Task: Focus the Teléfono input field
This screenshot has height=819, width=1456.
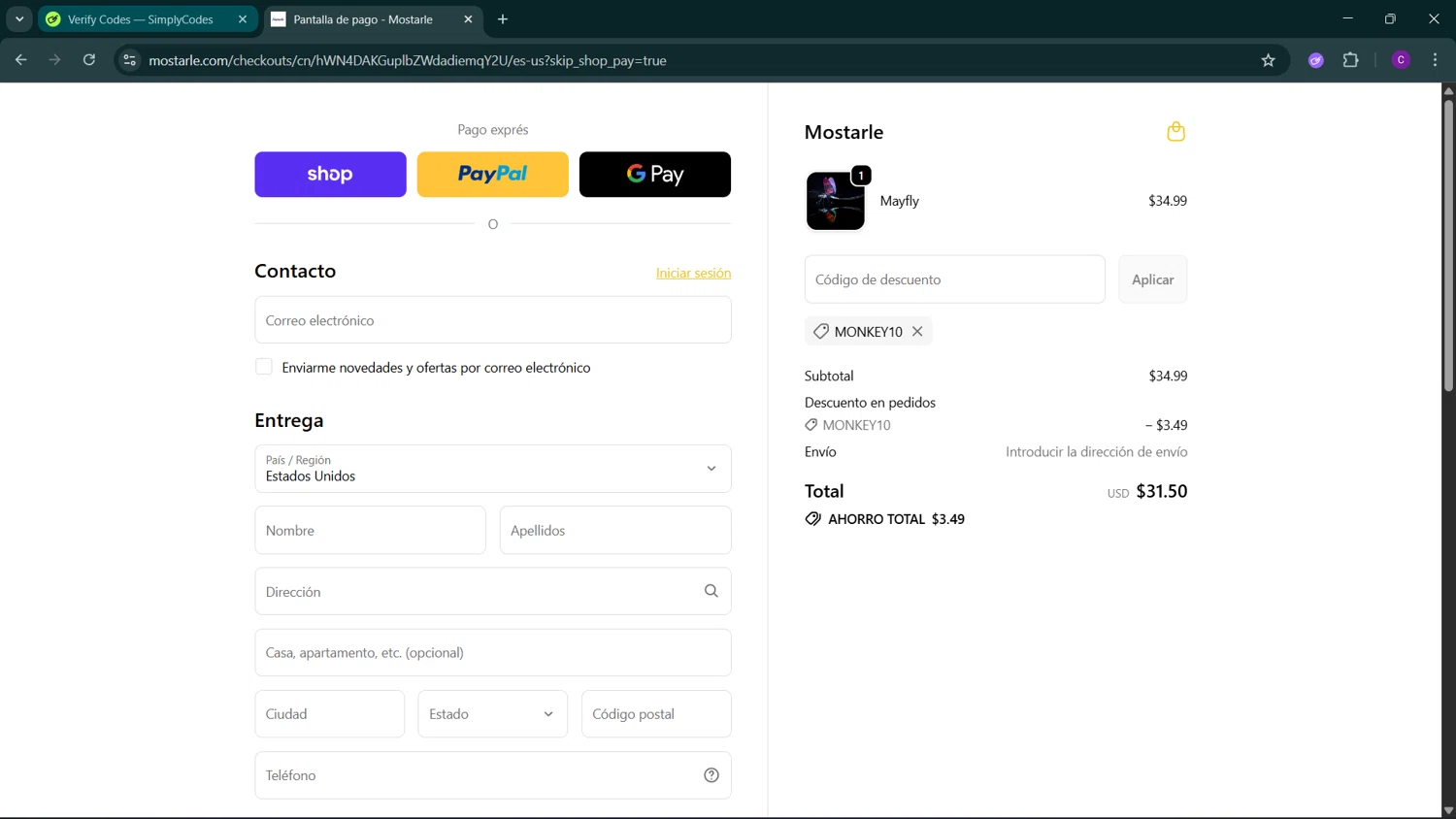Action: click(493, 775)
